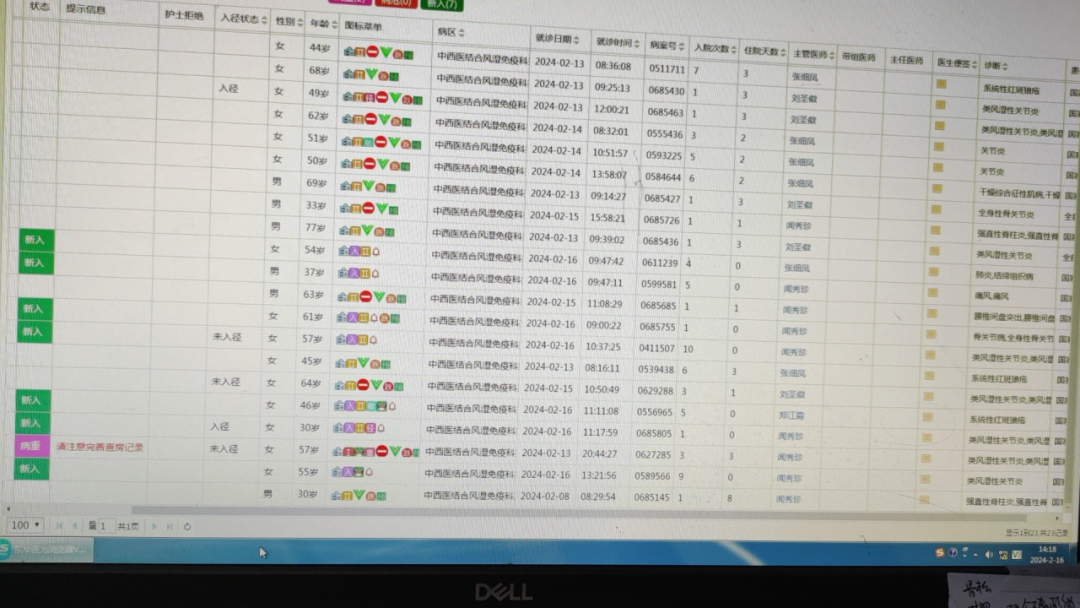
Task: Click the 入径 status cell in the 49岁 row
Action: click(x=228, y=89)
